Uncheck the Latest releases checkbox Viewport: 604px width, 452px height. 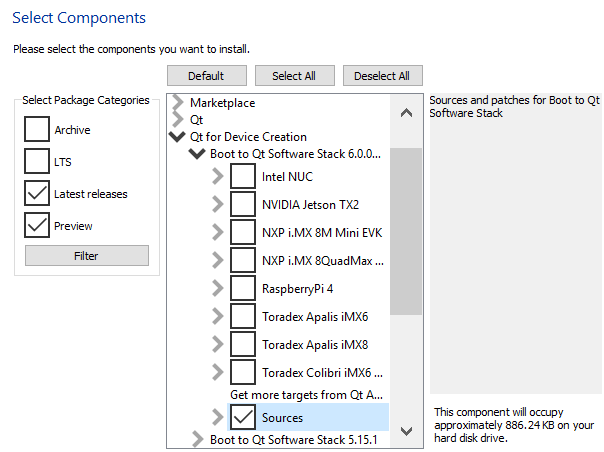[x=37, y=194]
